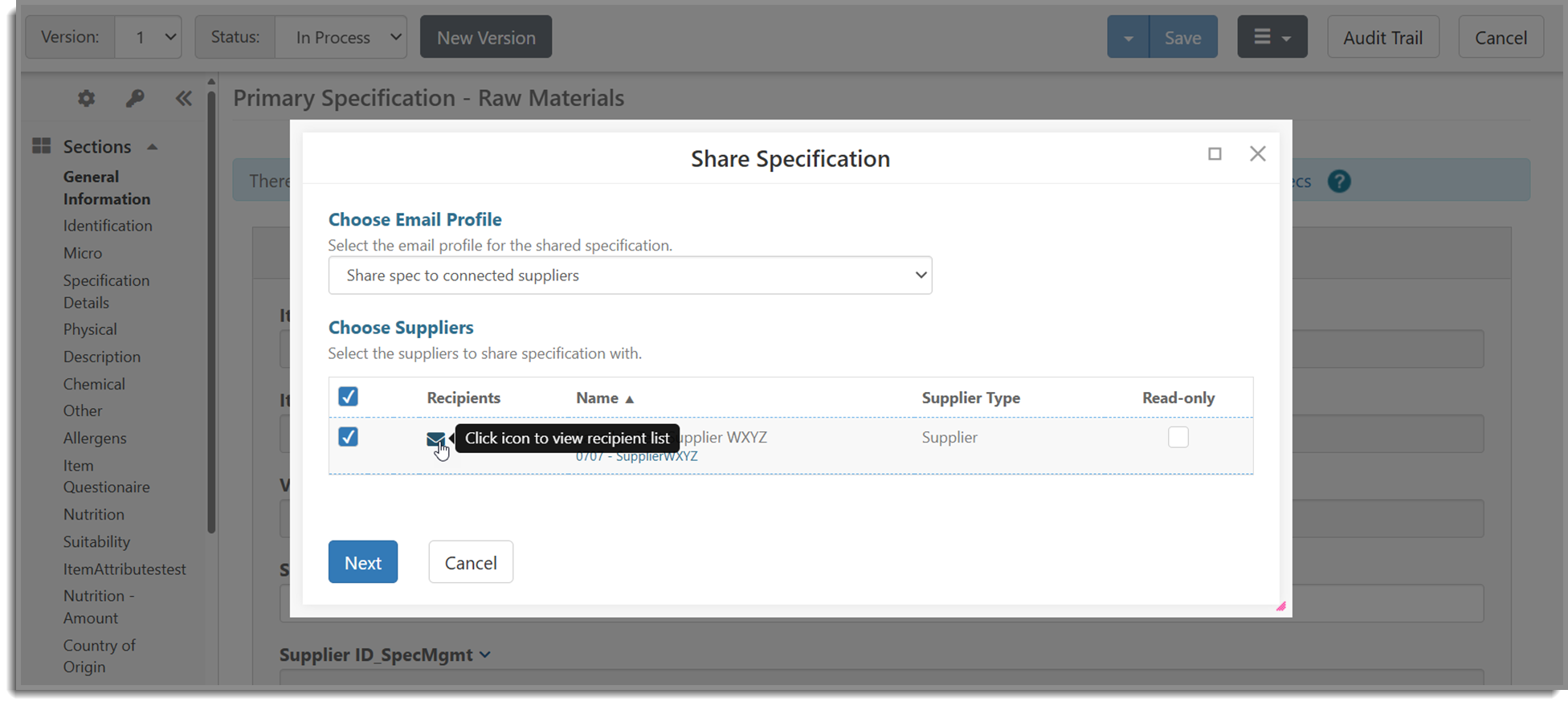The image size is (1568, 706).
Task: Go to ItemAttributestest section
Action: click(x=125, y=569)
